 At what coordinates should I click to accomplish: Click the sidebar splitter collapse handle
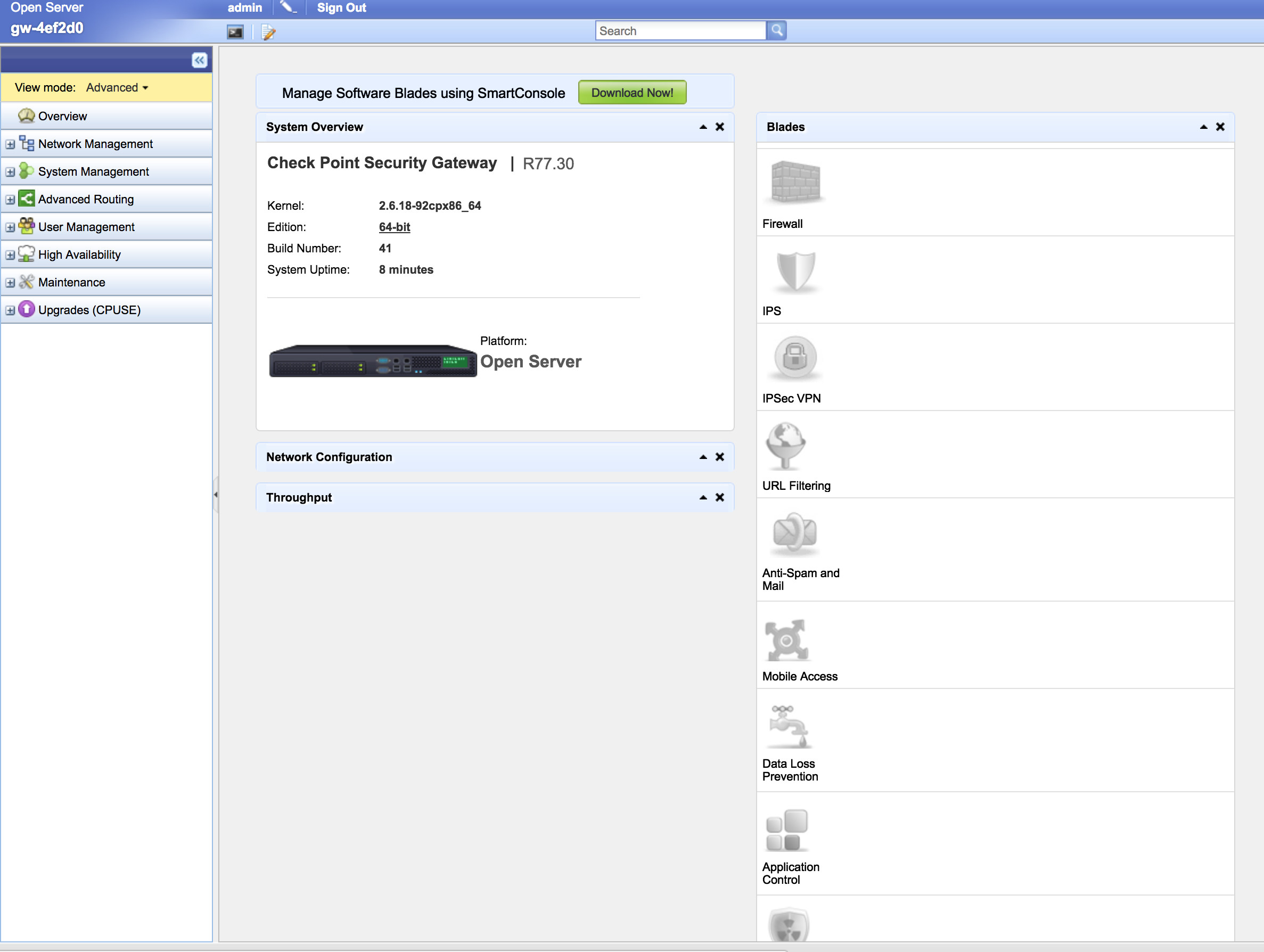click(x=216, y=494)
